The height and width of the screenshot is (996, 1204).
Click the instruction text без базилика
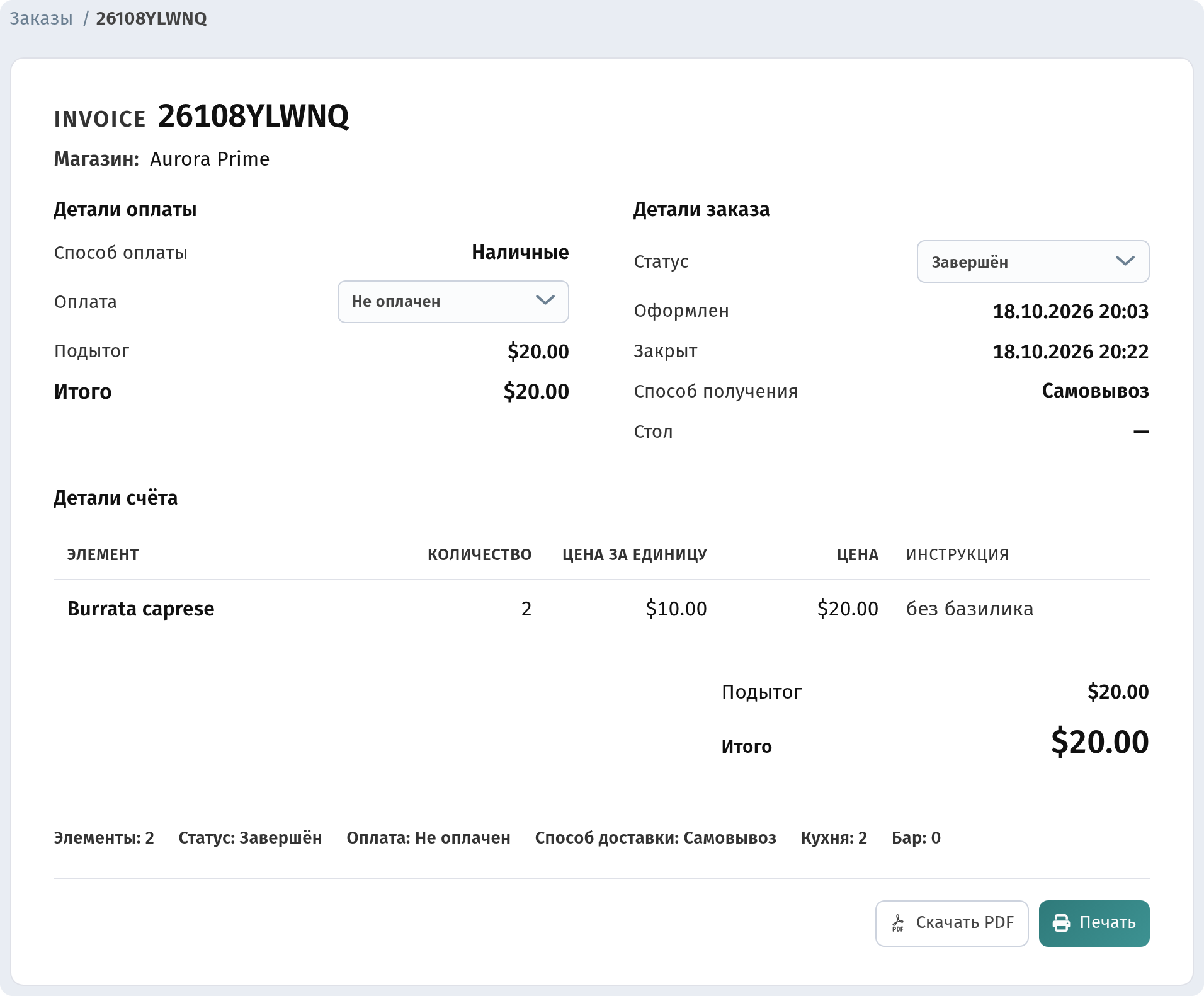pyautogui.click(x=970, y=609)
